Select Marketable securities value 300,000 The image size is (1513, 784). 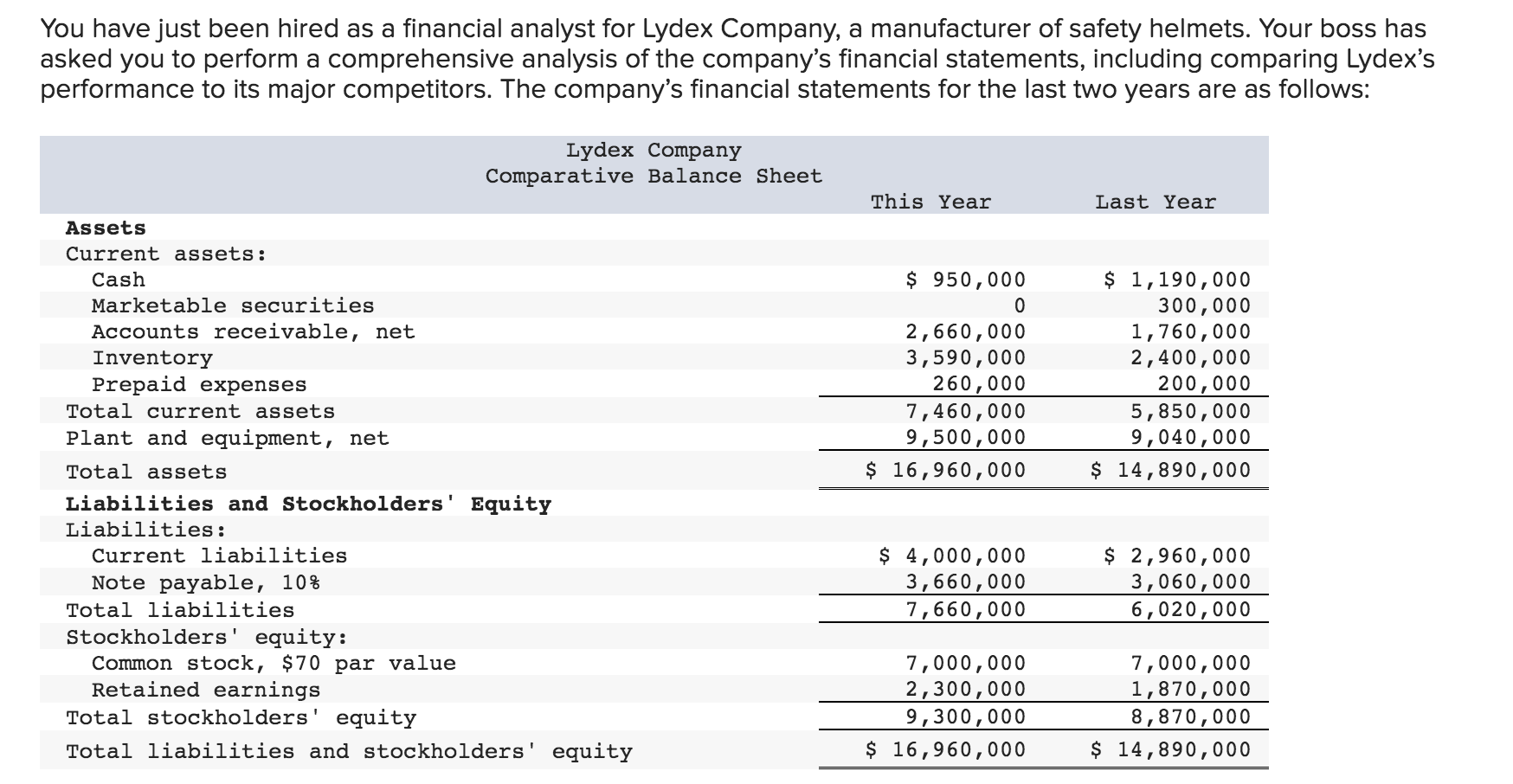point(1204,306)
